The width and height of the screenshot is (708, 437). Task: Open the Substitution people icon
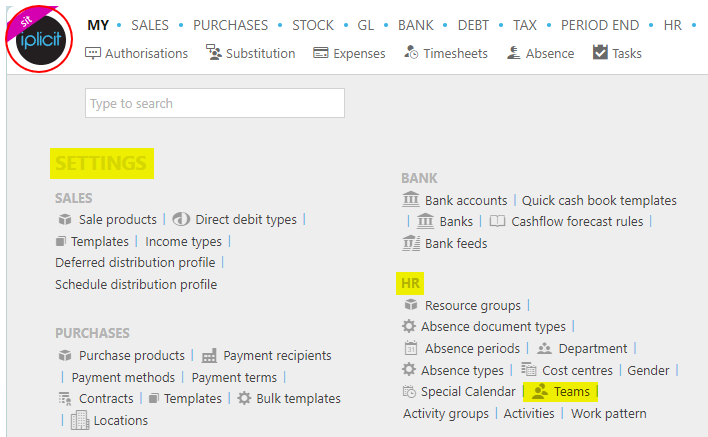pyautogui.click(x=214, y=52)
